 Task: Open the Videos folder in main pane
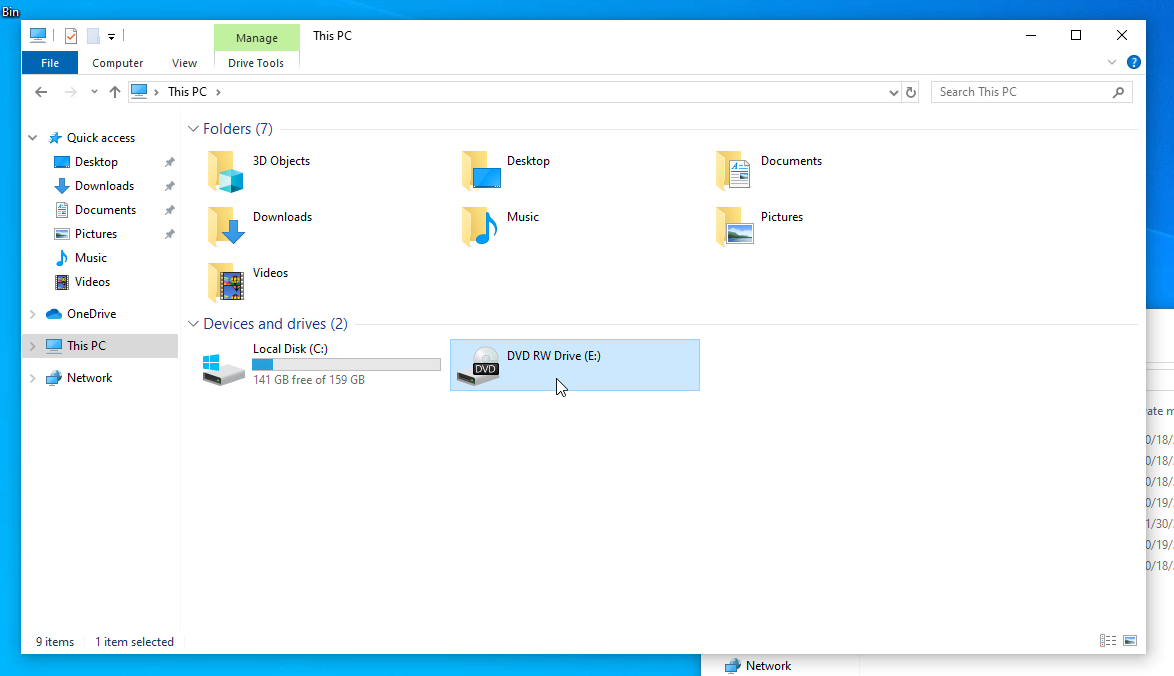tap(226, 283)
